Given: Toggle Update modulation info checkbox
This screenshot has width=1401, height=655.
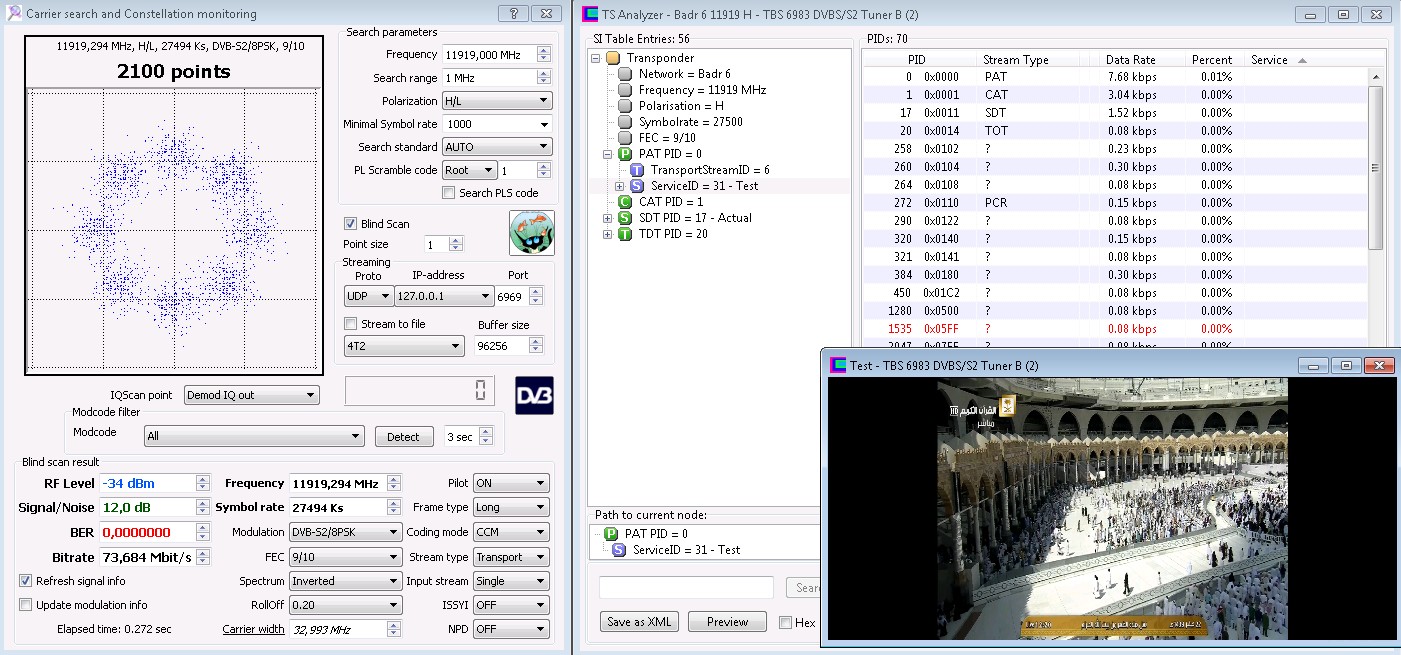Looking at the screenshot, I should 26,605.
